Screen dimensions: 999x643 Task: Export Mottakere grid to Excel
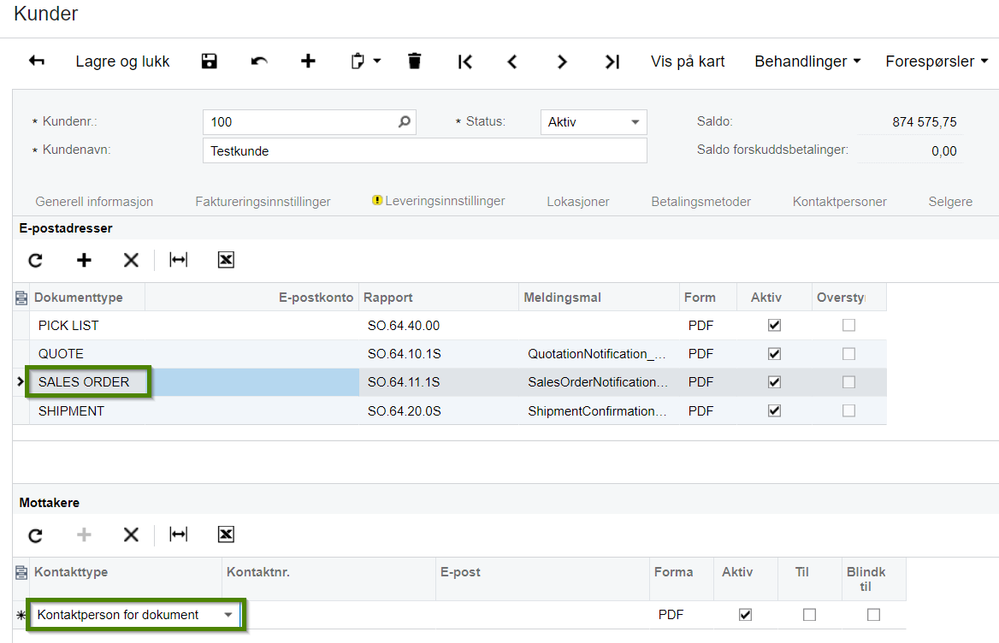pyautogui.click(x=226, y=535)
